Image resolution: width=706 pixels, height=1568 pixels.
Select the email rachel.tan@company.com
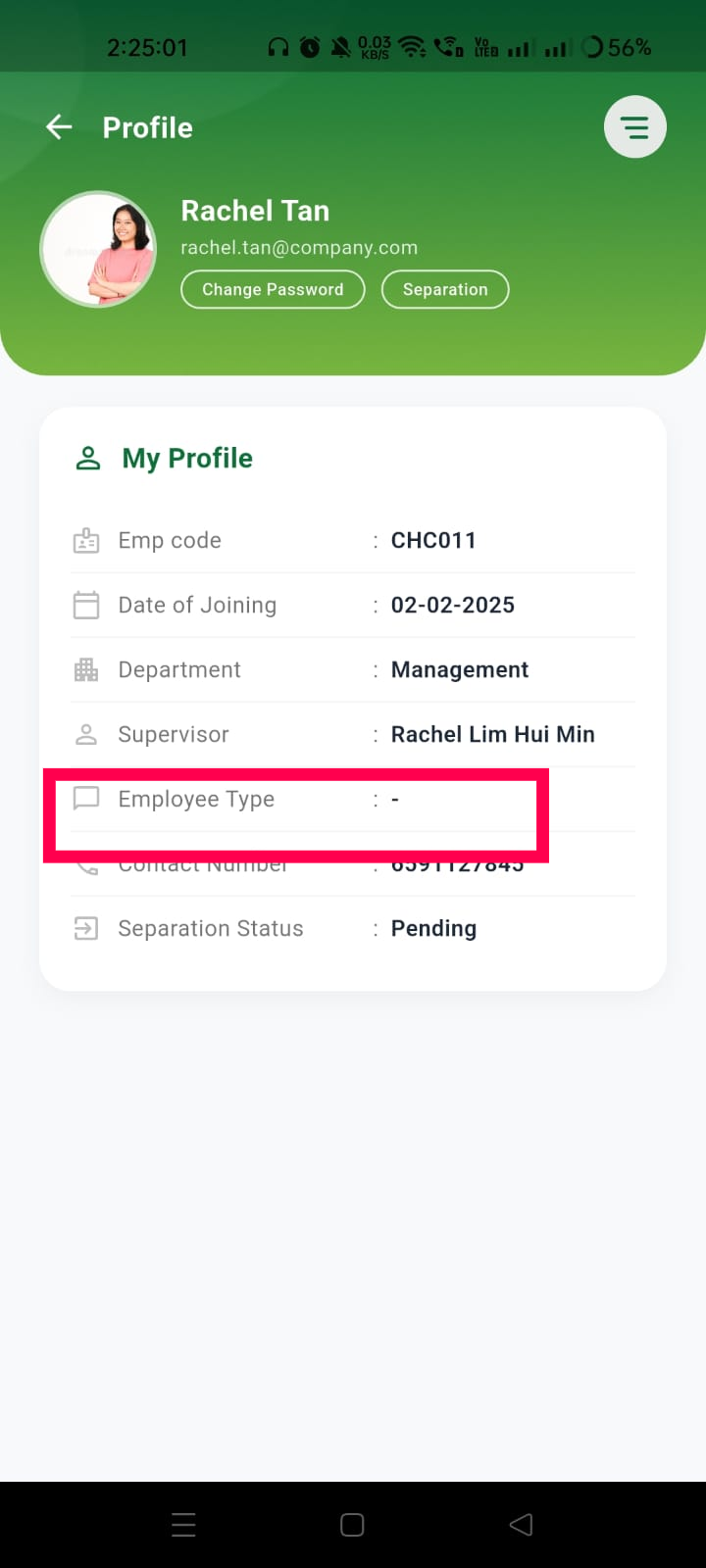[x=299, y=248]
